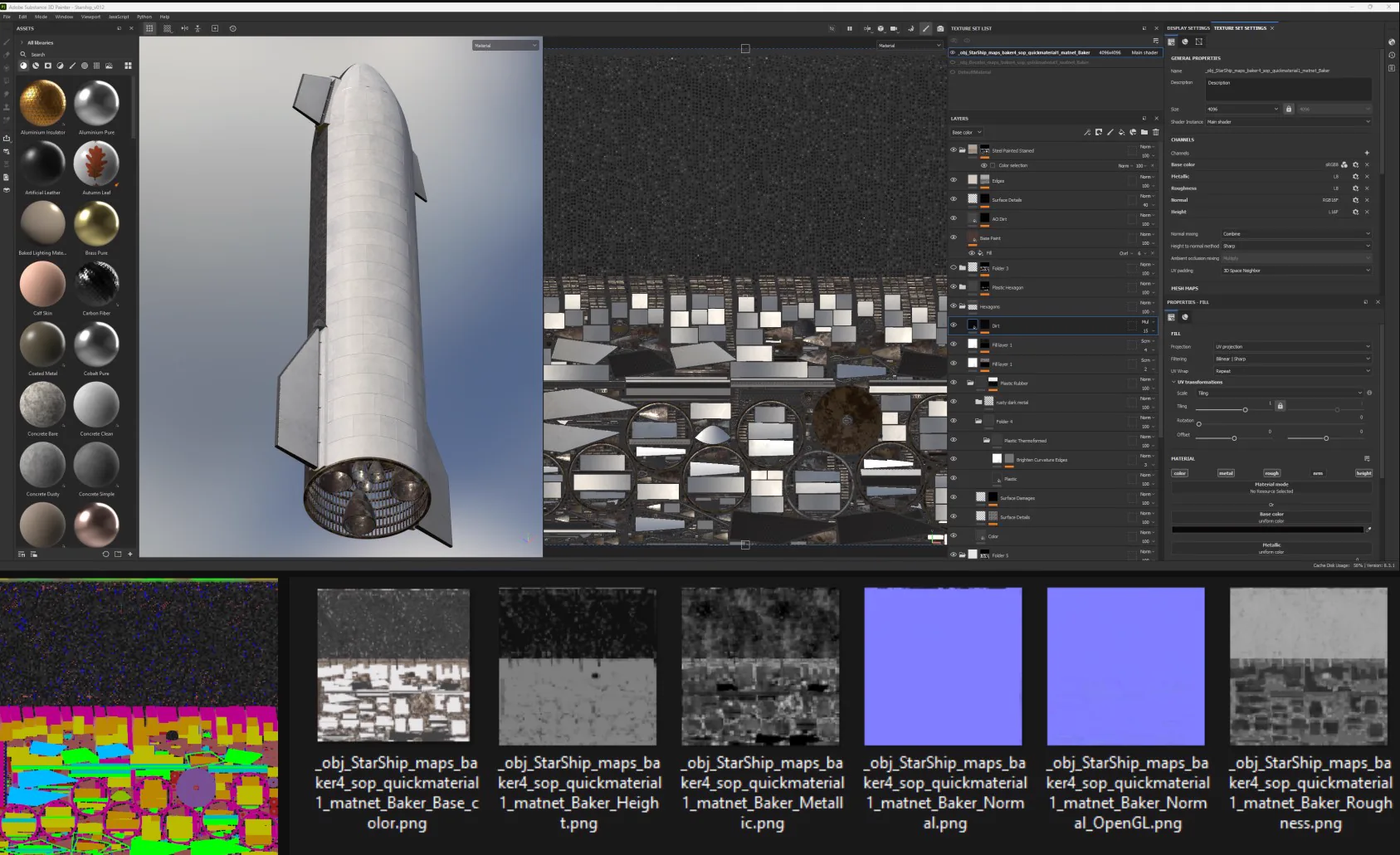Click the rough material channel button
The height and width of the screenshot is (855, 1400).
coord(1271,473)
